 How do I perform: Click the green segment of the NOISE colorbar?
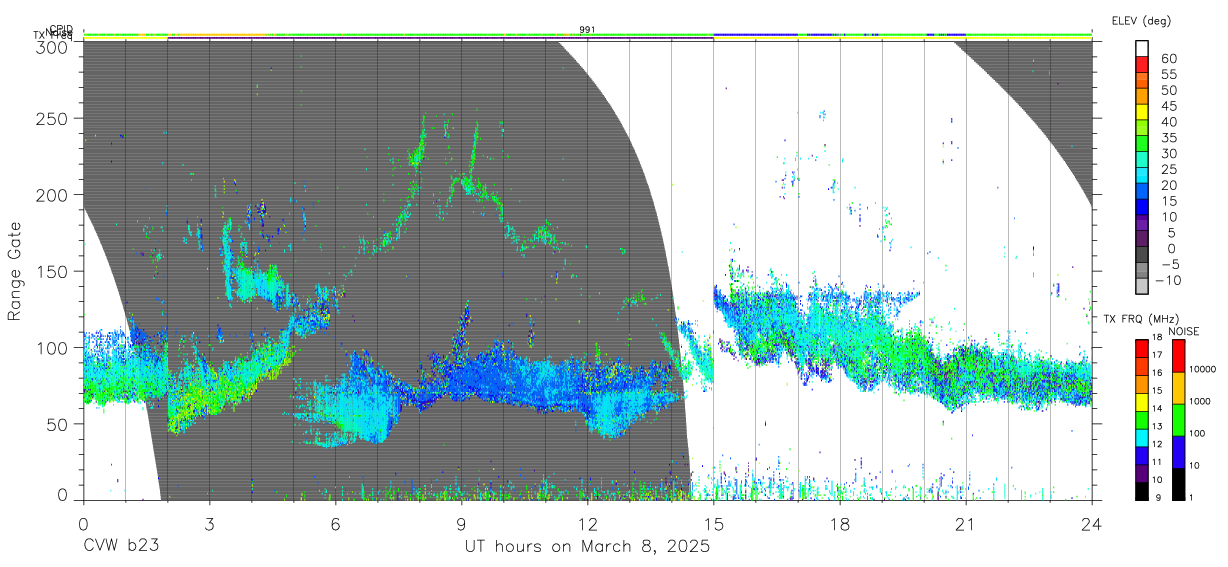[1178, 420]
